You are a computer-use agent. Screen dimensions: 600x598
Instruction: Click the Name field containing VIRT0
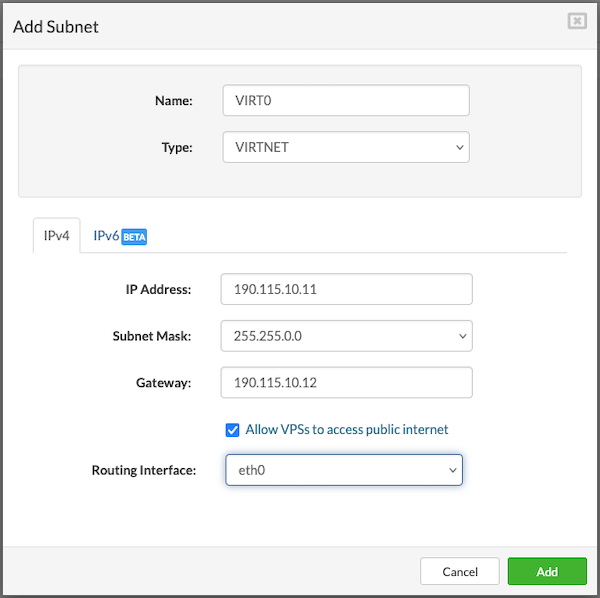coord(345,101)
